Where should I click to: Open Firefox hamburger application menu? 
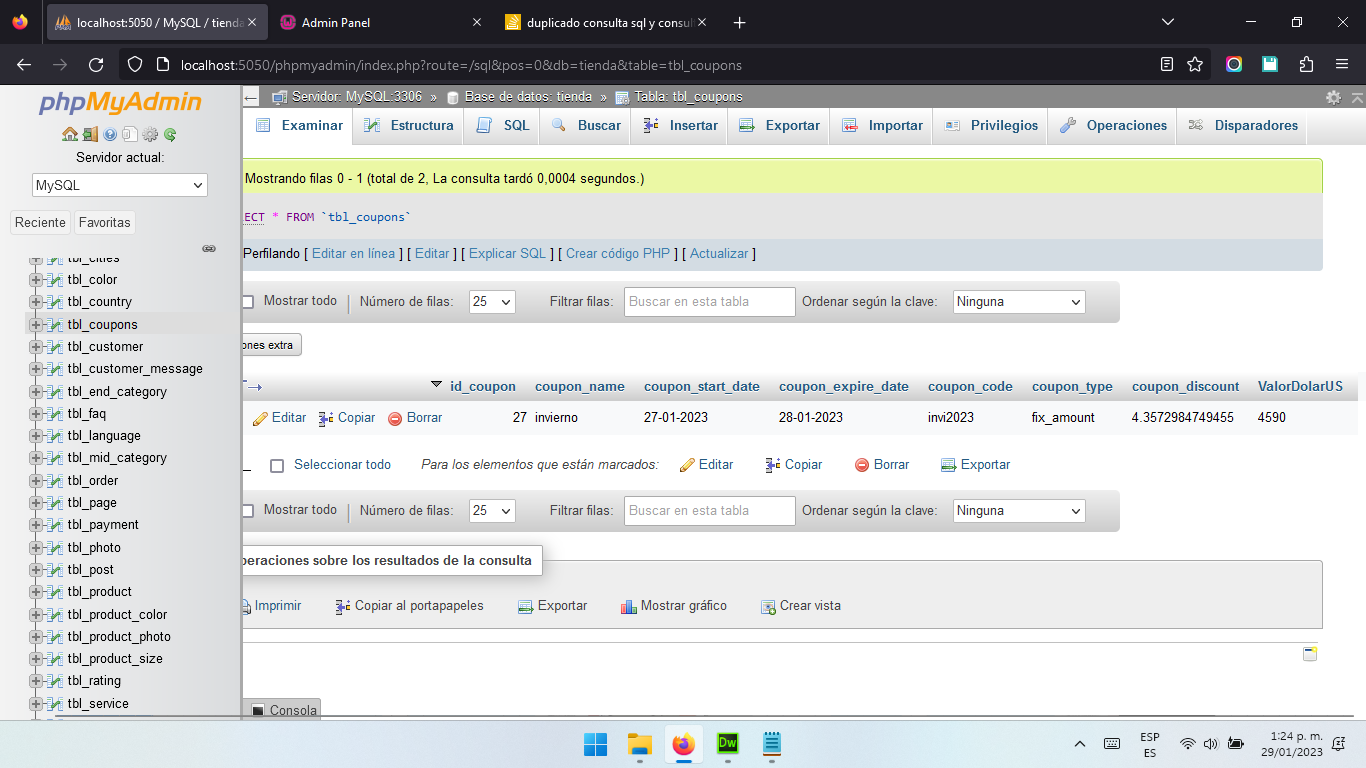(1342, 64)
